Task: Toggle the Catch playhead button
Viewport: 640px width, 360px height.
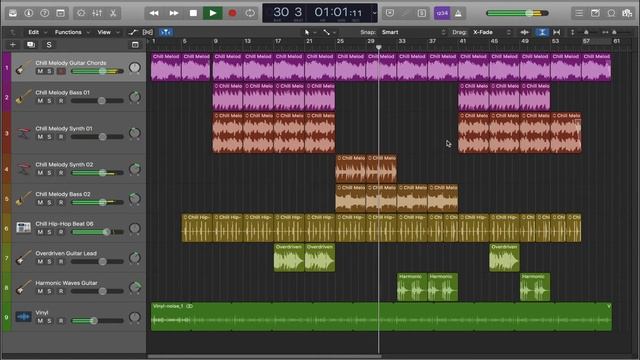Action: point(165,32)
